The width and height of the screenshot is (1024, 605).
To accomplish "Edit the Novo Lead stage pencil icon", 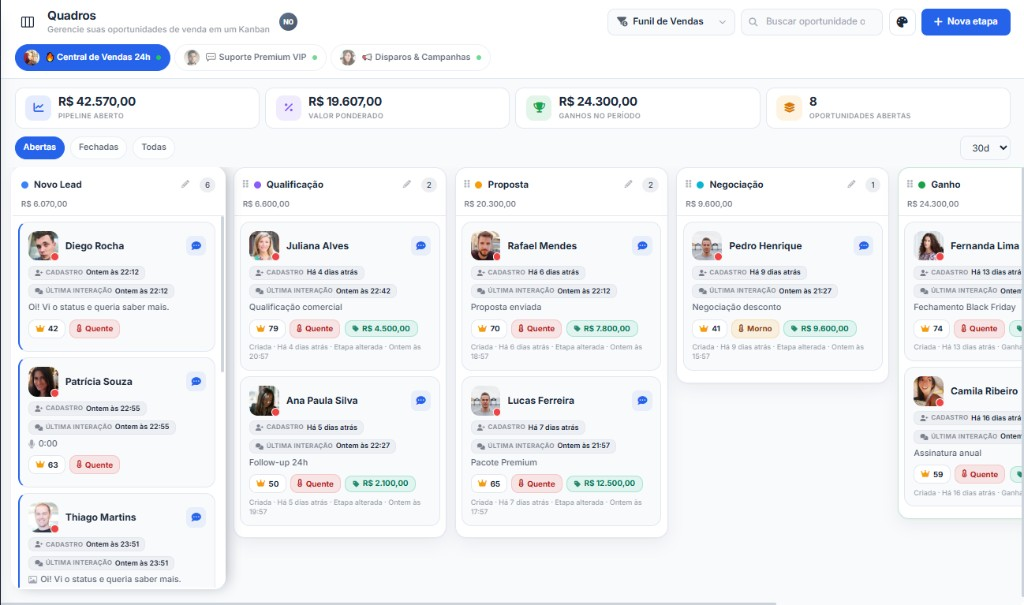I will pyautogui.click(x=185, y=184).
